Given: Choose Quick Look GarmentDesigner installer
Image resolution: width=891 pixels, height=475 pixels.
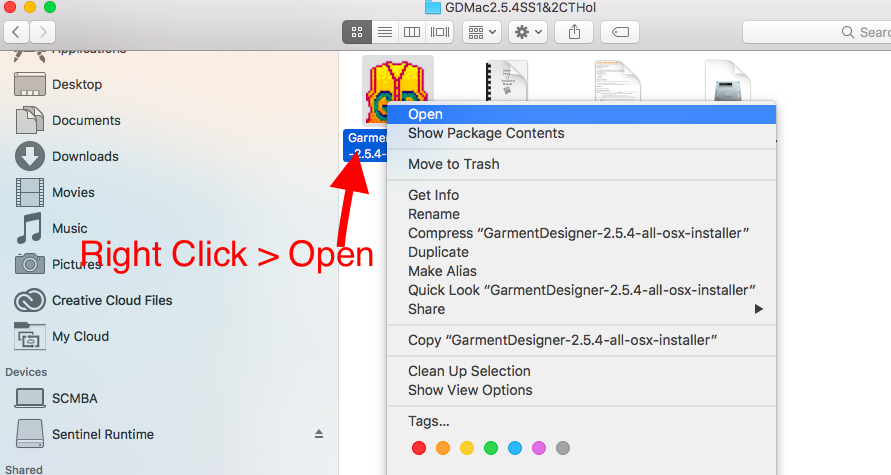Looking at the screenshot, I should pyautogui.click(x=581, y=290).
